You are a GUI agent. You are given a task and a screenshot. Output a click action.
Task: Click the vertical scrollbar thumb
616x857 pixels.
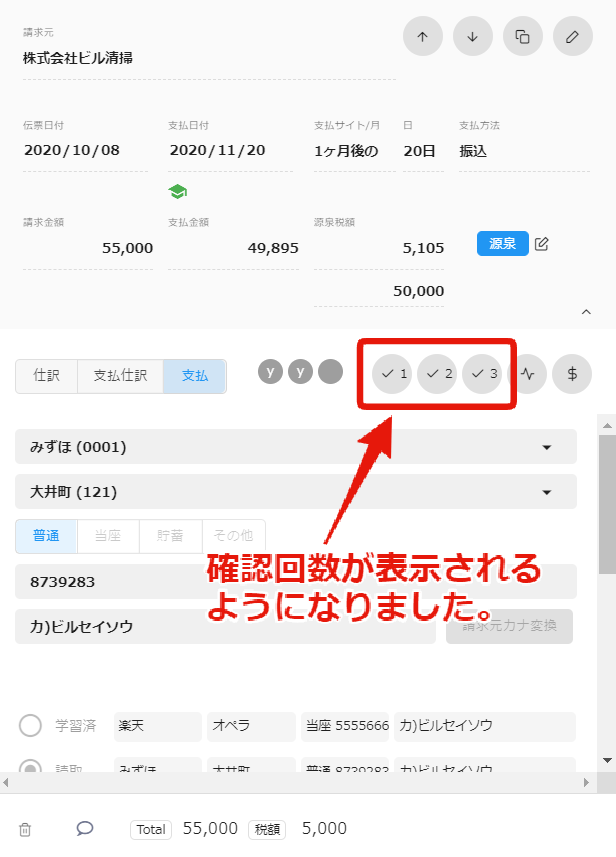click(607, 504)
